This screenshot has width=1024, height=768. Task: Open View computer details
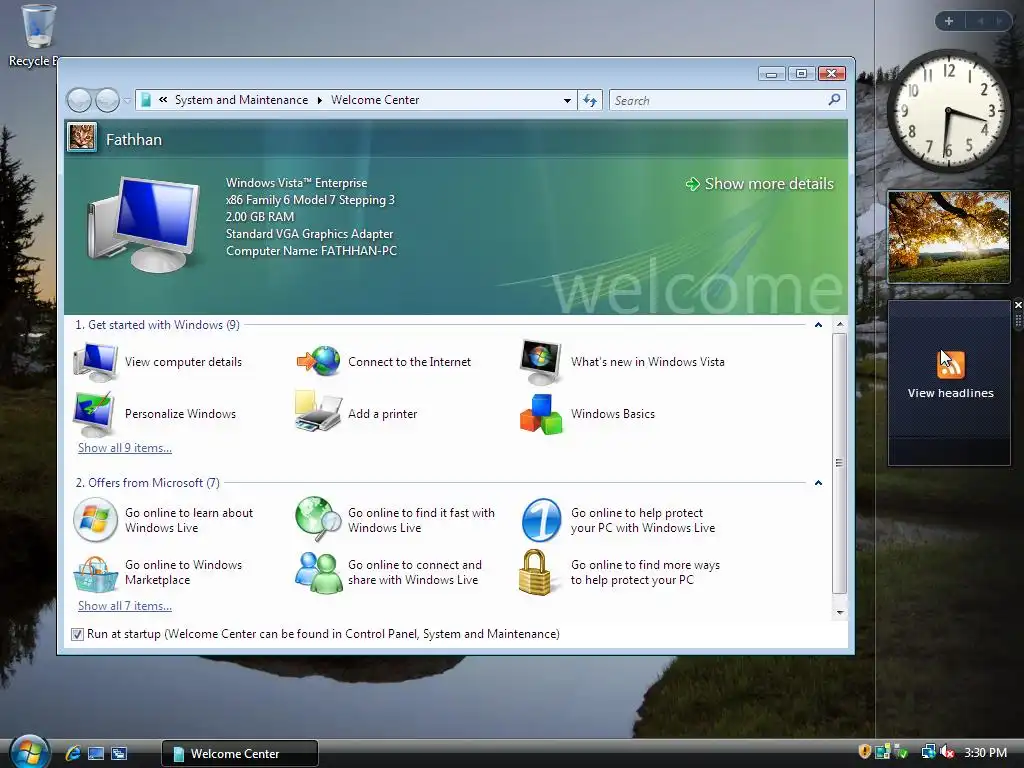(158, 362)
